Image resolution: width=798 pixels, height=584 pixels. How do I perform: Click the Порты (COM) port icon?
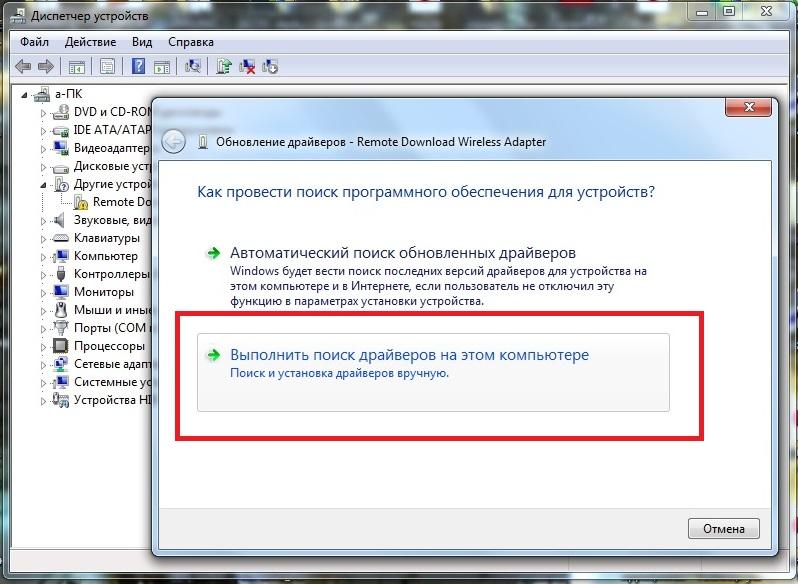pyautogui.click(x=61, y=328)
